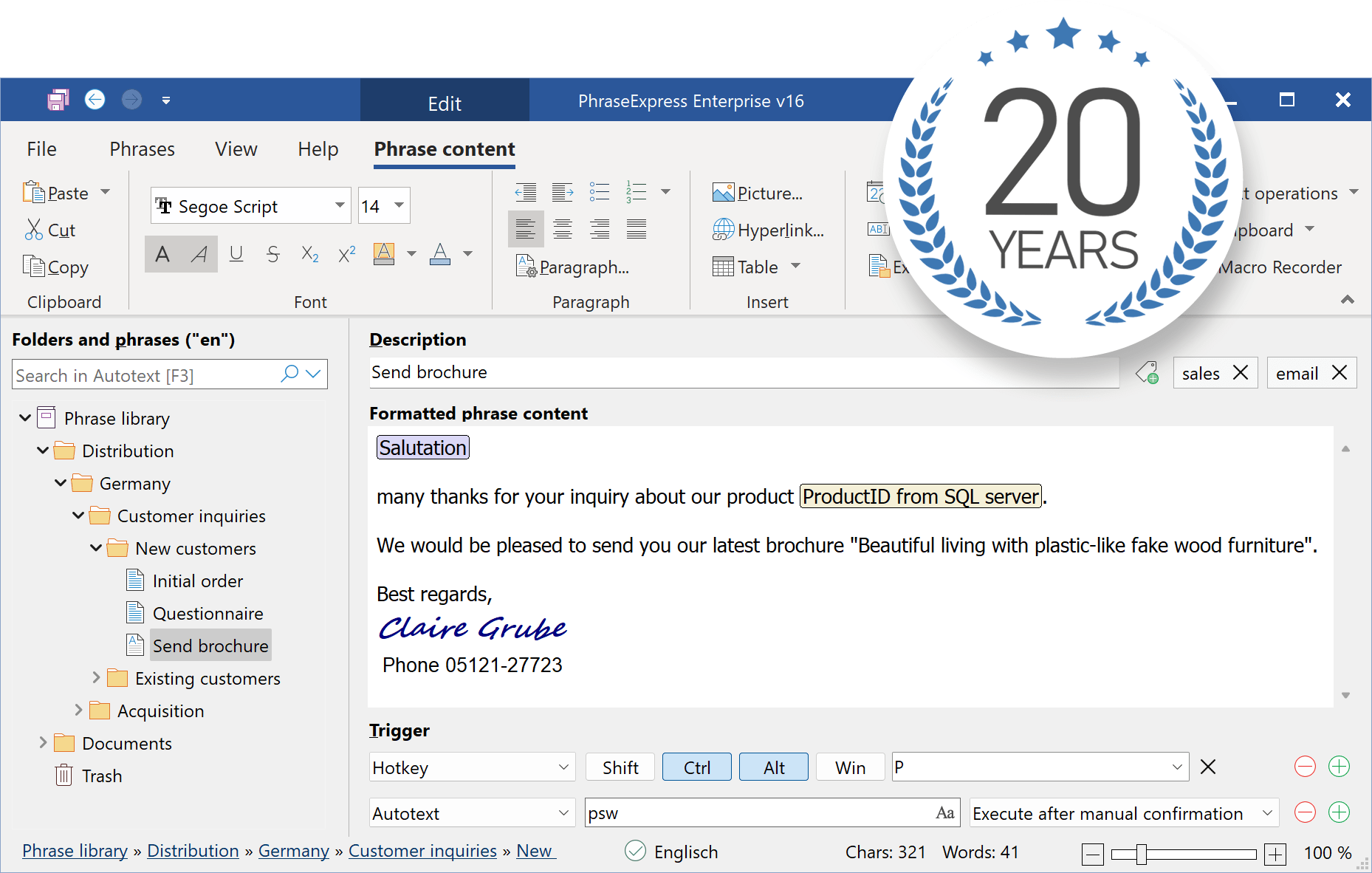Apply Strikethrough formatting
Screen dimensions: 1372x873
[273, 254]
